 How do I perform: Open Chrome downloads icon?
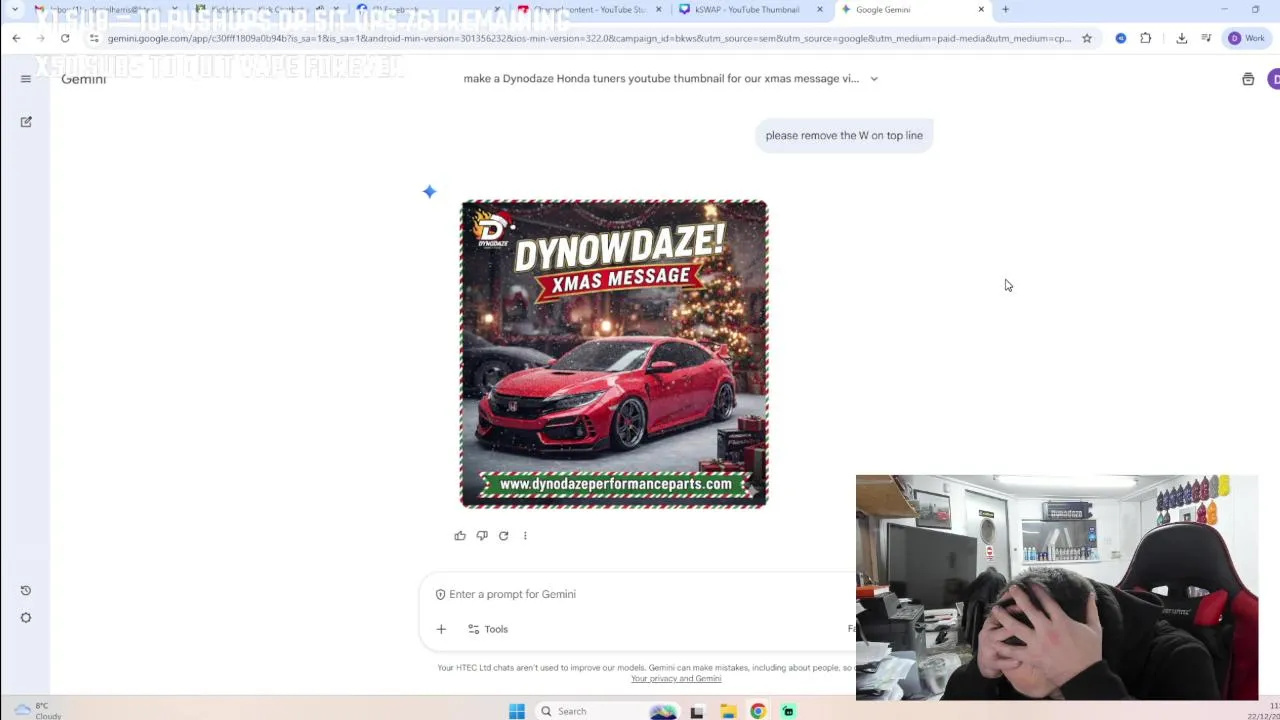[x=1182, y=38]
